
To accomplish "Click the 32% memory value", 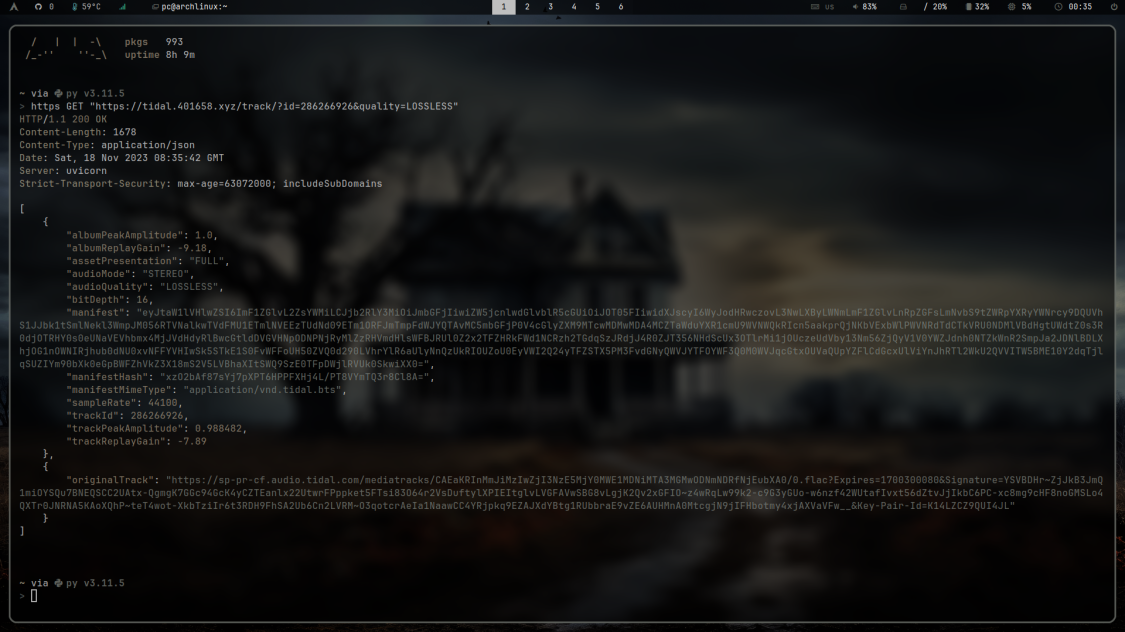I will (x=982, y=6).
